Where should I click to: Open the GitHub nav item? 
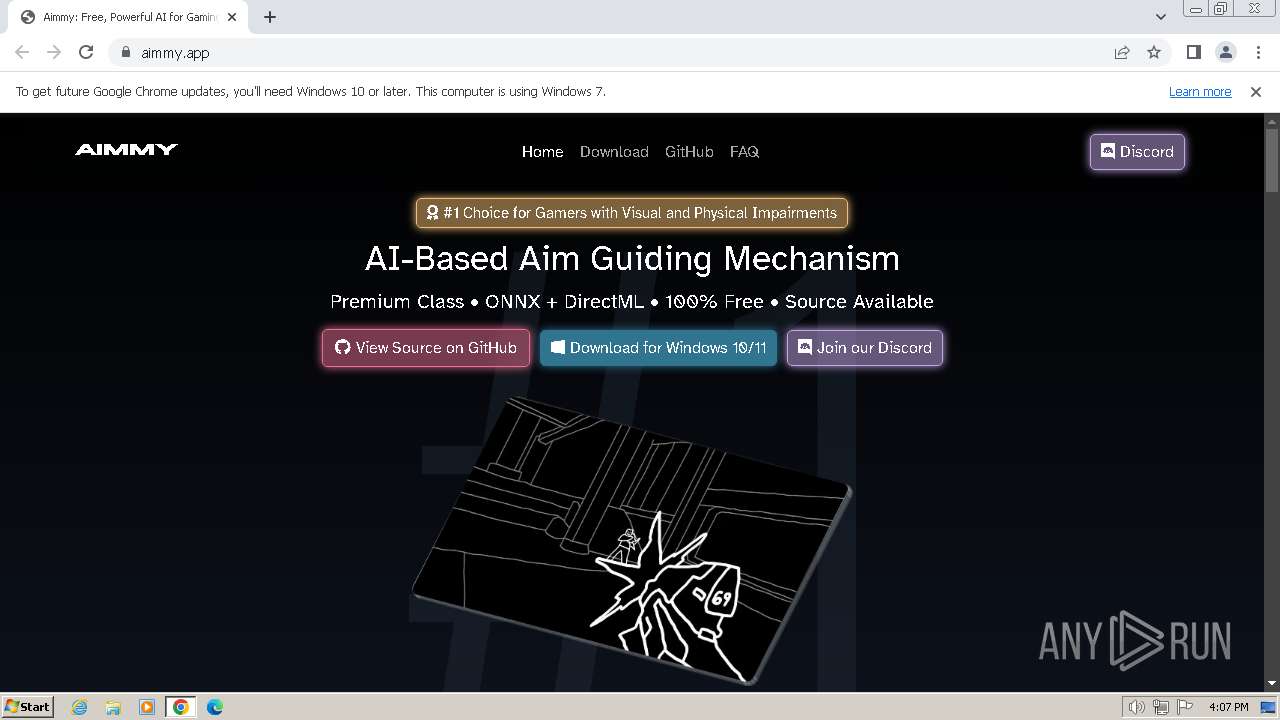[x=689, y=152]
